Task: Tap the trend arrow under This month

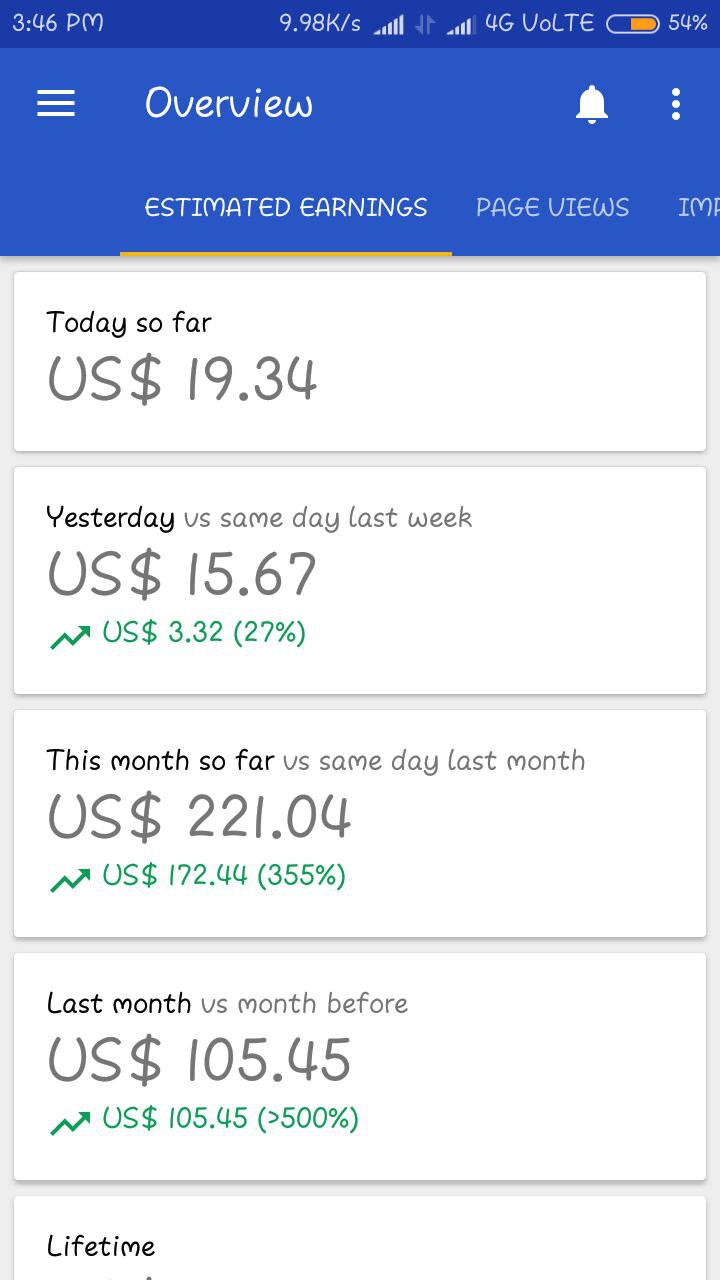Action: click(x=70, y=878)
